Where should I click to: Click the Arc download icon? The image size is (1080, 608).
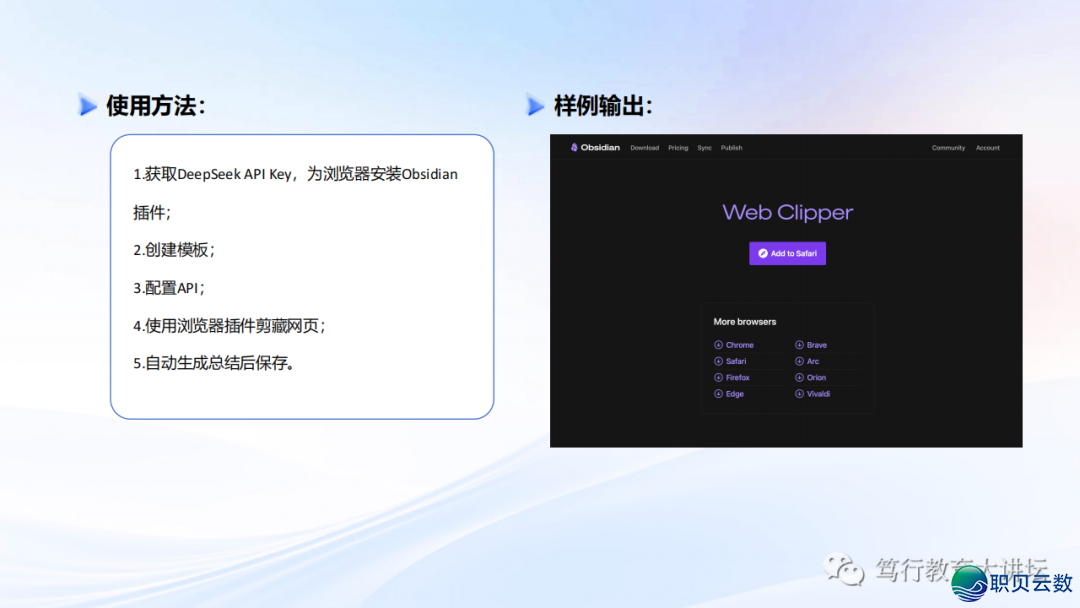(x=799, y=361)
